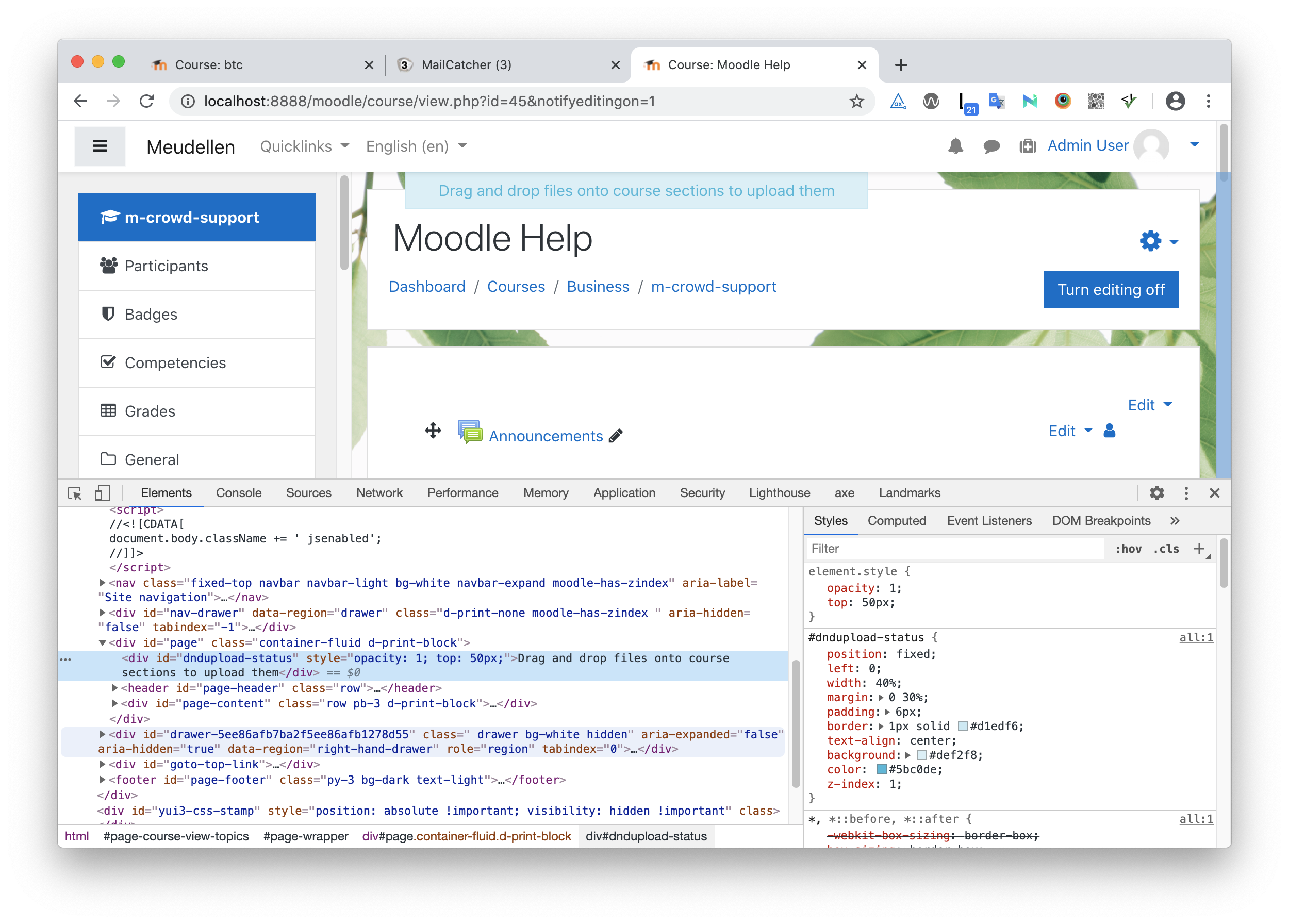Toggle the :hov element state panel
This screenshot has height=924, width=1289.
1128,549
